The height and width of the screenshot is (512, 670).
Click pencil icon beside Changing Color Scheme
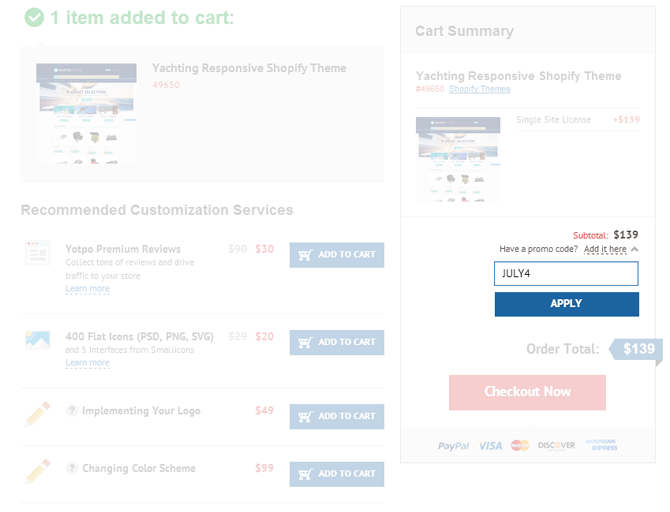(38, 471)
